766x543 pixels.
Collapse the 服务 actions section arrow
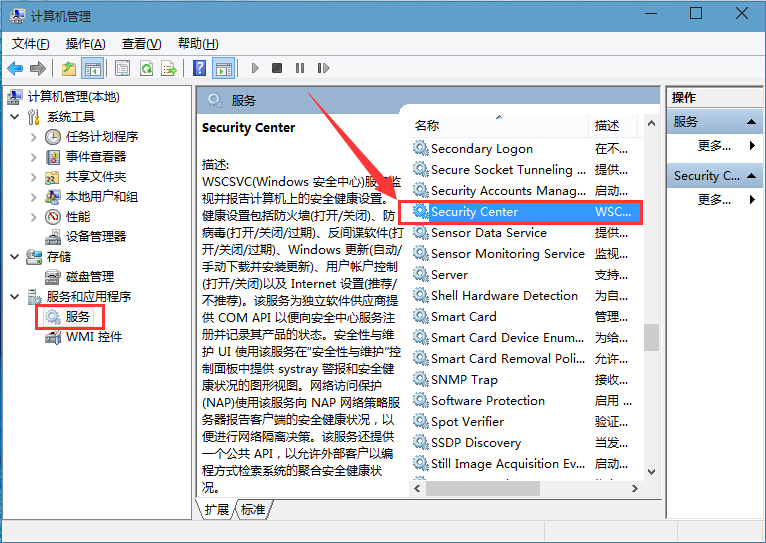pos(752,122)
